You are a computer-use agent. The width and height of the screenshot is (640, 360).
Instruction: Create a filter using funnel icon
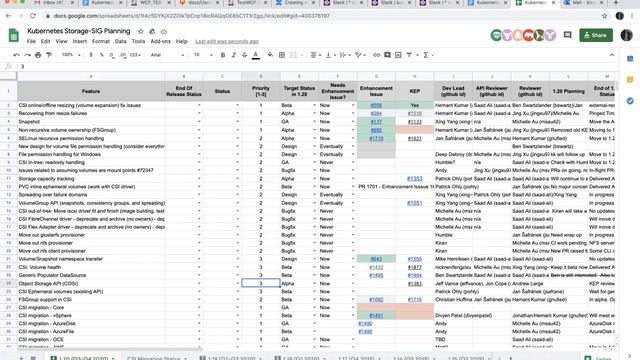pyautogui.click(x=409, y=55)
